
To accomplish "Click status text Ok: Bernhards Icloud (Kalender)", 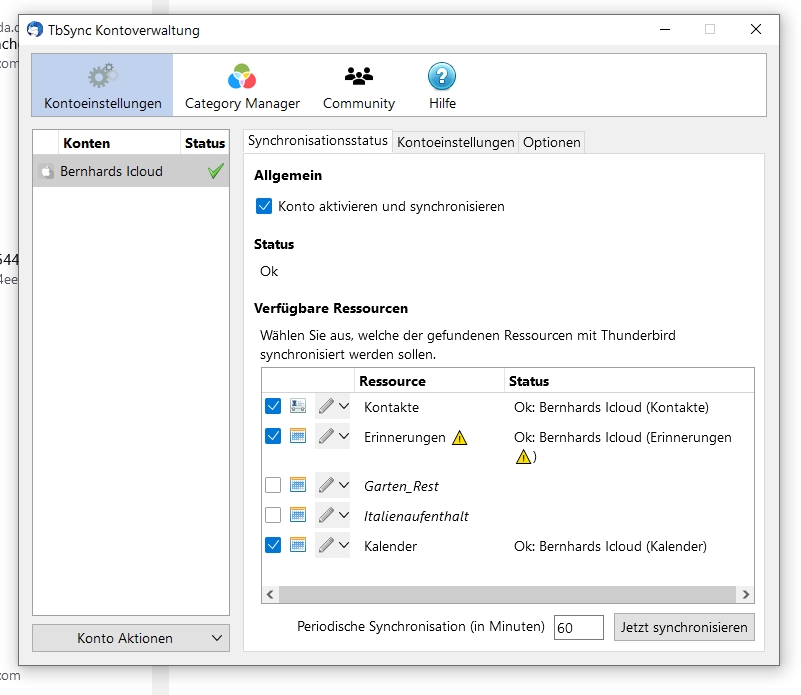I will point(610,546).
